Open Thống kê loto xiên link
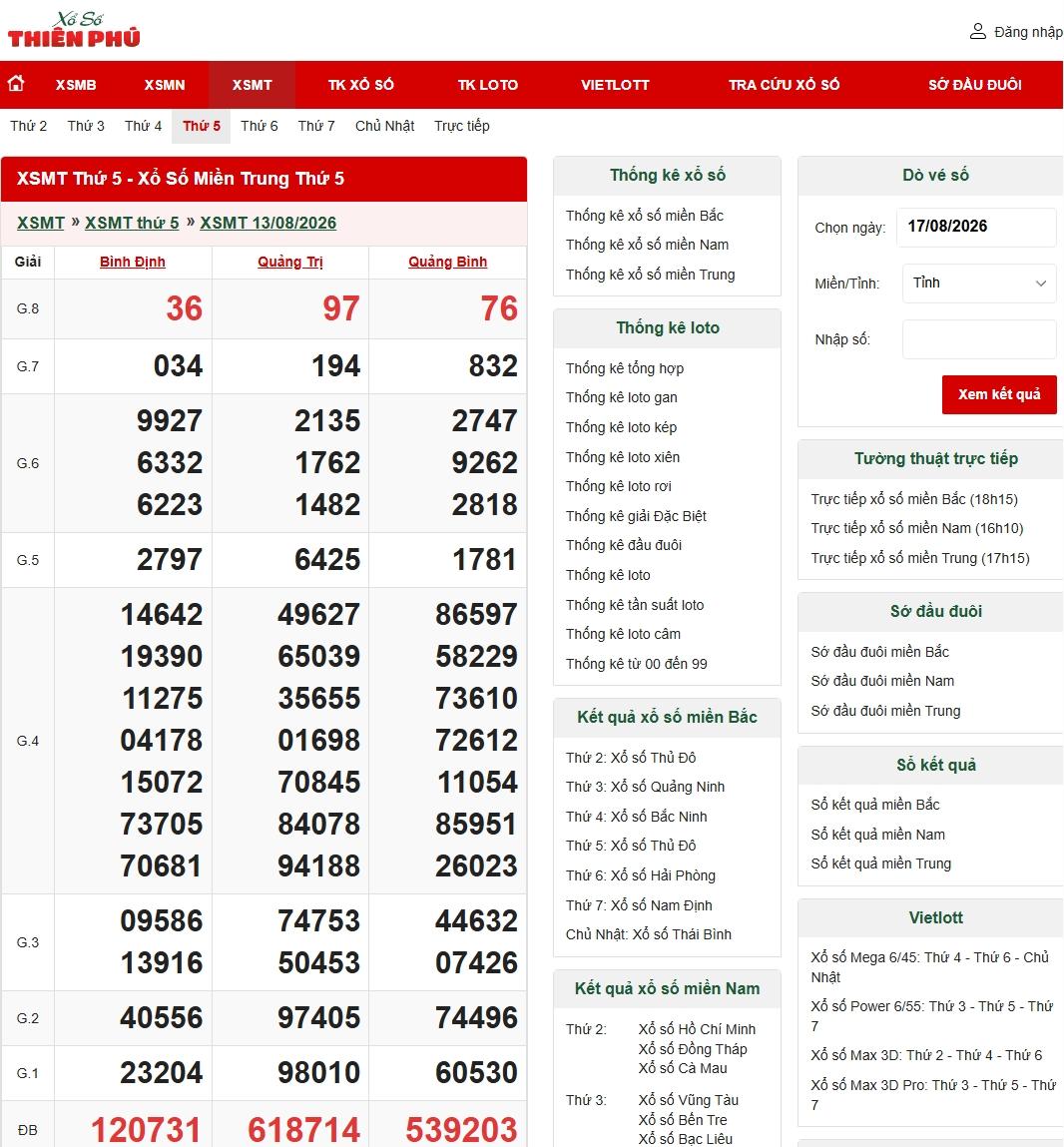The width and height of the screenshot is (1064, 1147). [x=622, y=457]
